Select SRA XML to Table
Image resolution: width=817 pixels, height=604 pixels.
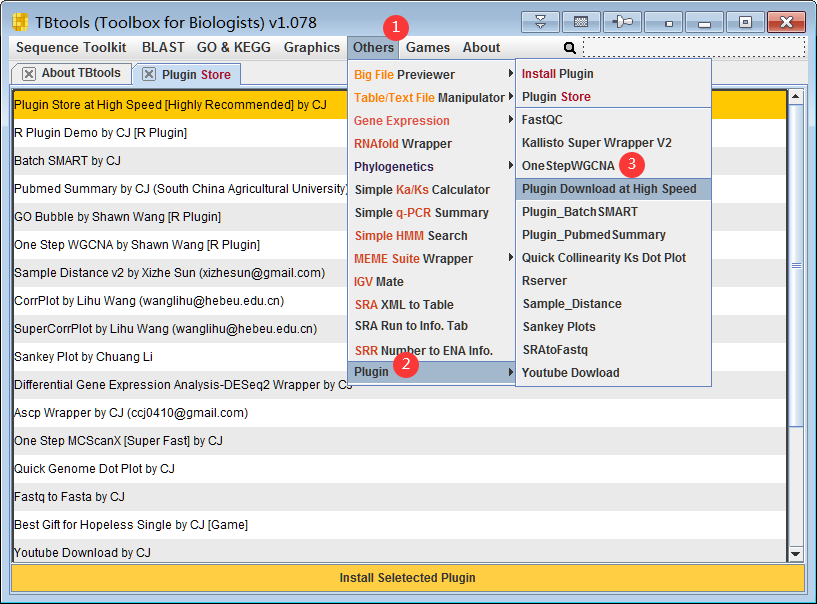(431, 304)
